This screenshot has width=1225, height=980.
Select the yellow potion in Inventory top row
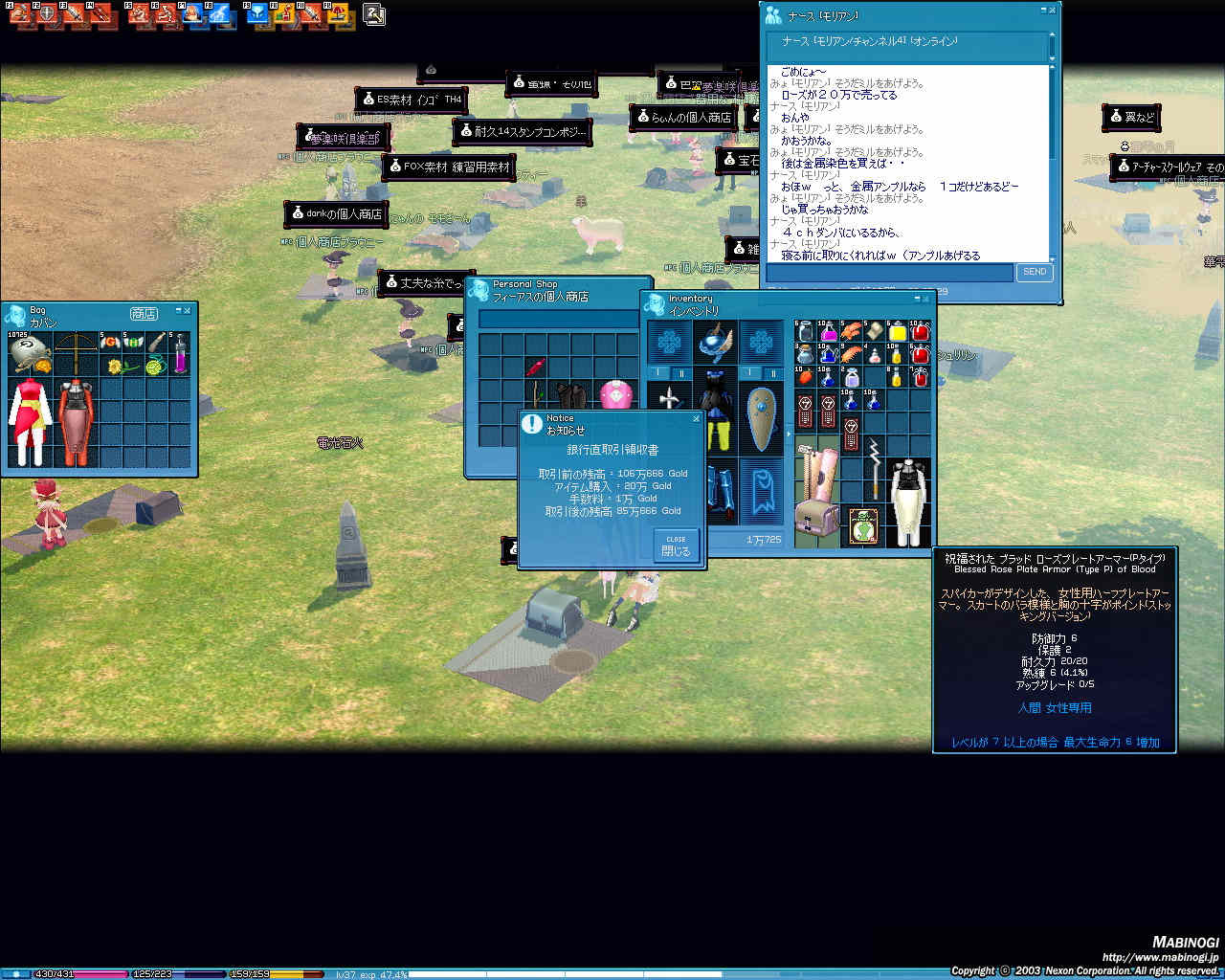pos(898,332)
